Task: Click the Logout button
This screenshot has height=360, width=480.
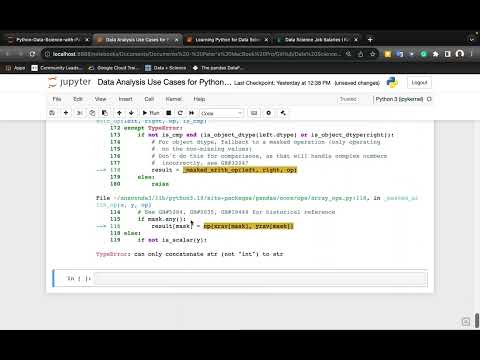Action: (419, 82)
